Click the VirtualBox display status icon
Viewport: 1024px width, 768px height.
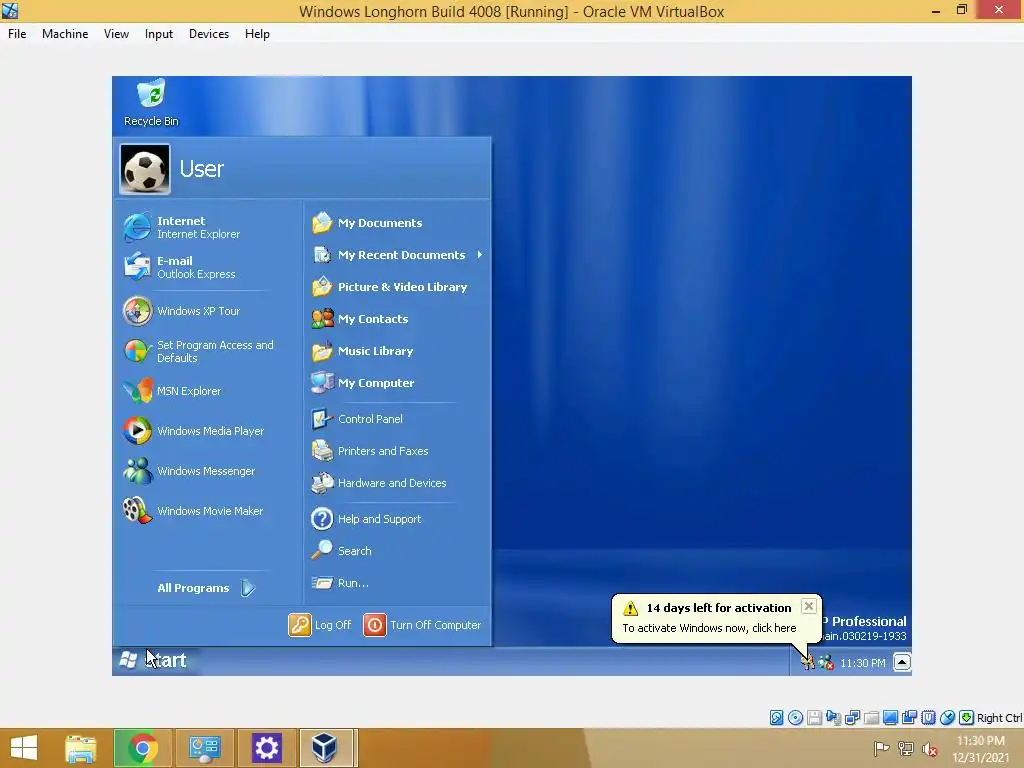tap(890, 718)
